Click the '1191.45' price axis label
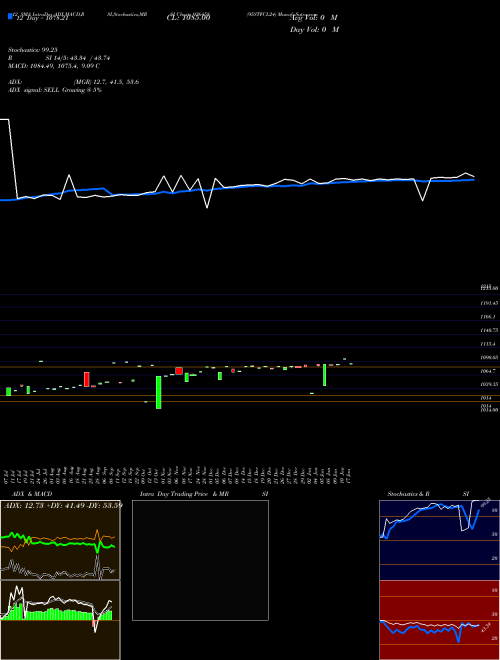The height and width of the screenshot is (660, 500). click(489, 303)
